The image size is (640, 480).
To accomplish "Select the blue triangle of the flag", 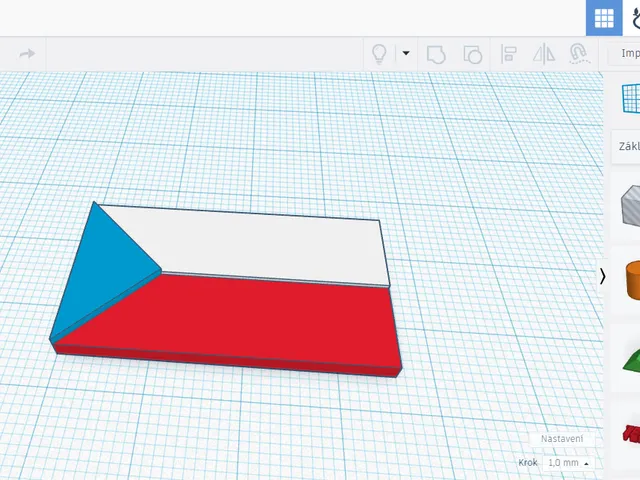I will (103, 269).
